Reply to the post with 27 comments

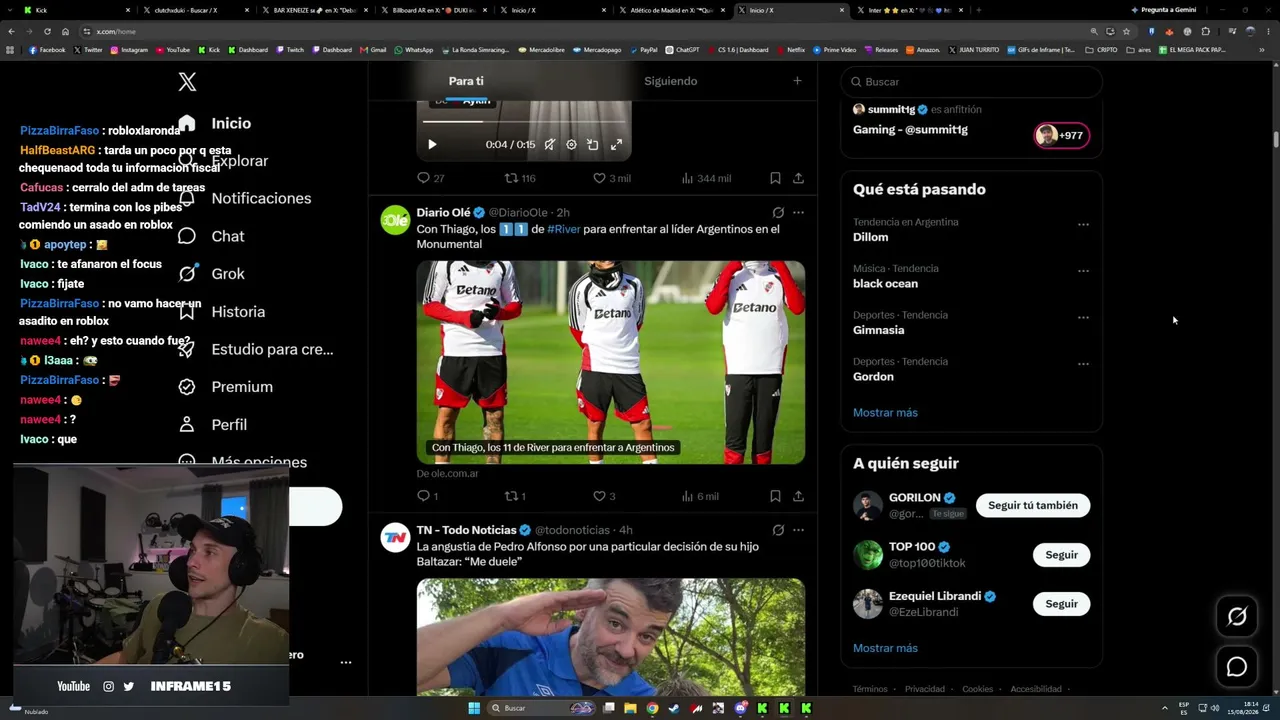pyautogui.click(x=431, y=178)
